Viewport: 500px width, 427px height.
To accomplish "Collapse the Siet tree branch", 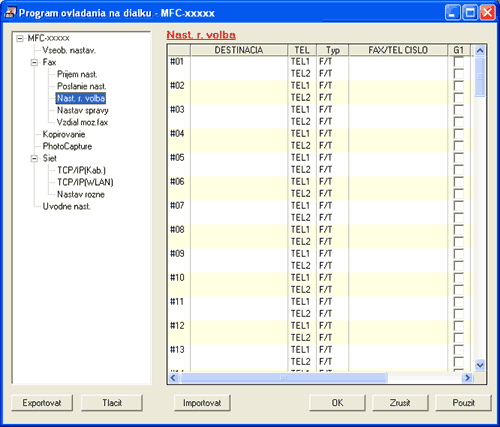I will (x=34, y=158).
